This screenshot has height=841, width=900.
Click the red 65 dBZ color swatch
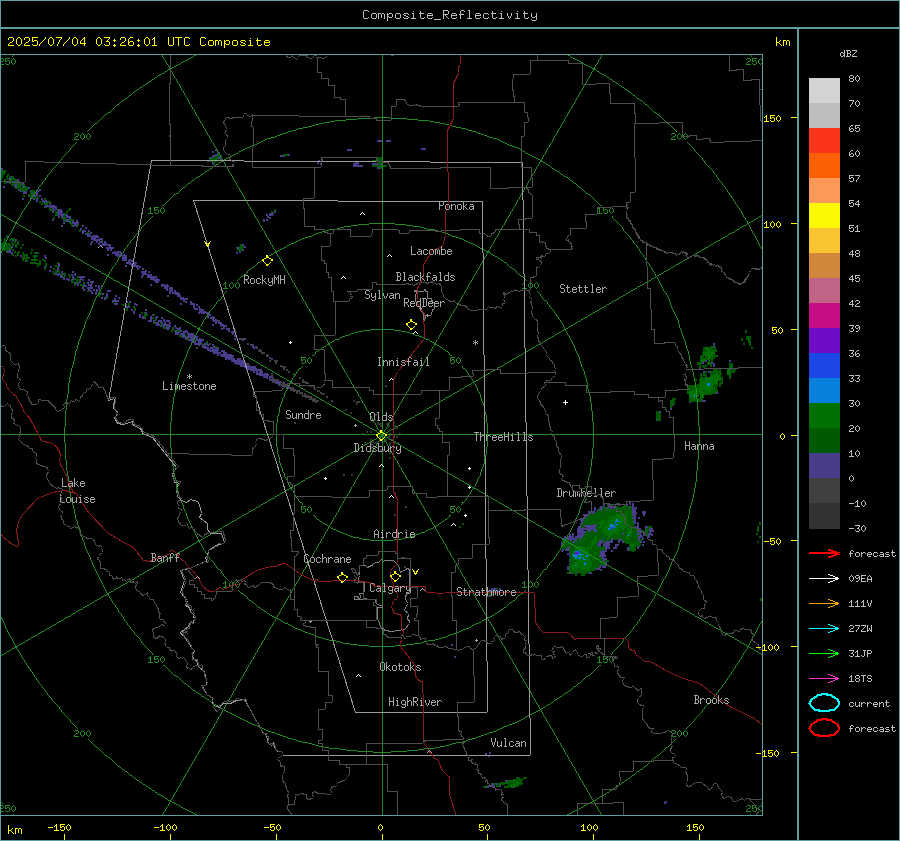coord(824,140)
